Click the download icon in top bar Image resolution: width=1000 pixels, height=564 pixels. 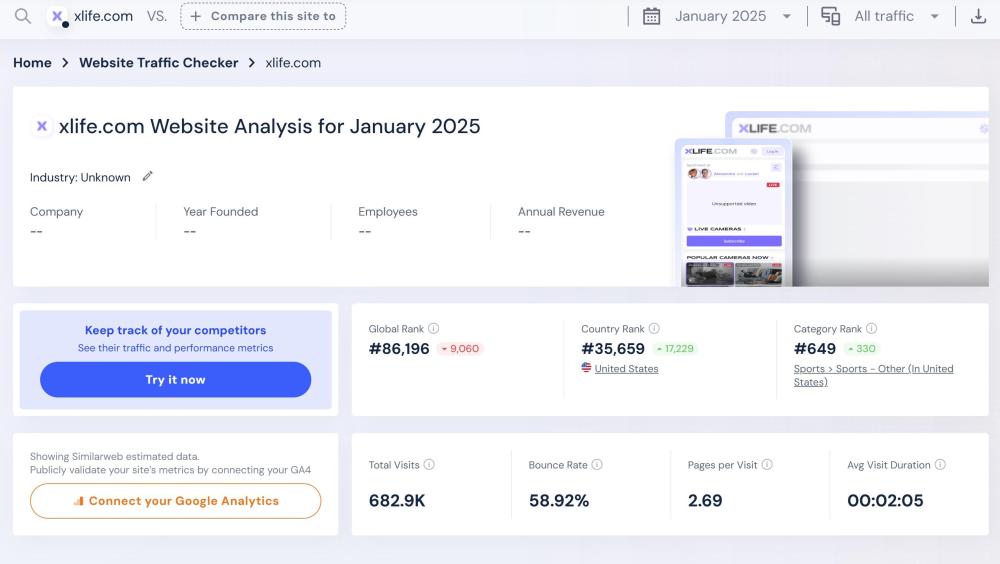(x=978, y=16)
